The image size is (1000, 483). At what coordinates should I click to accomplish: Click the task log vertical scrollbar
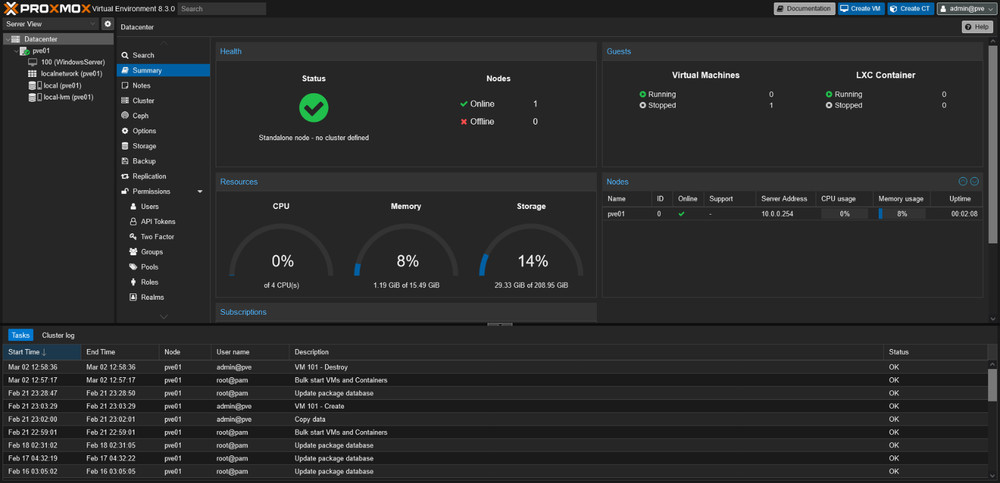992,385
